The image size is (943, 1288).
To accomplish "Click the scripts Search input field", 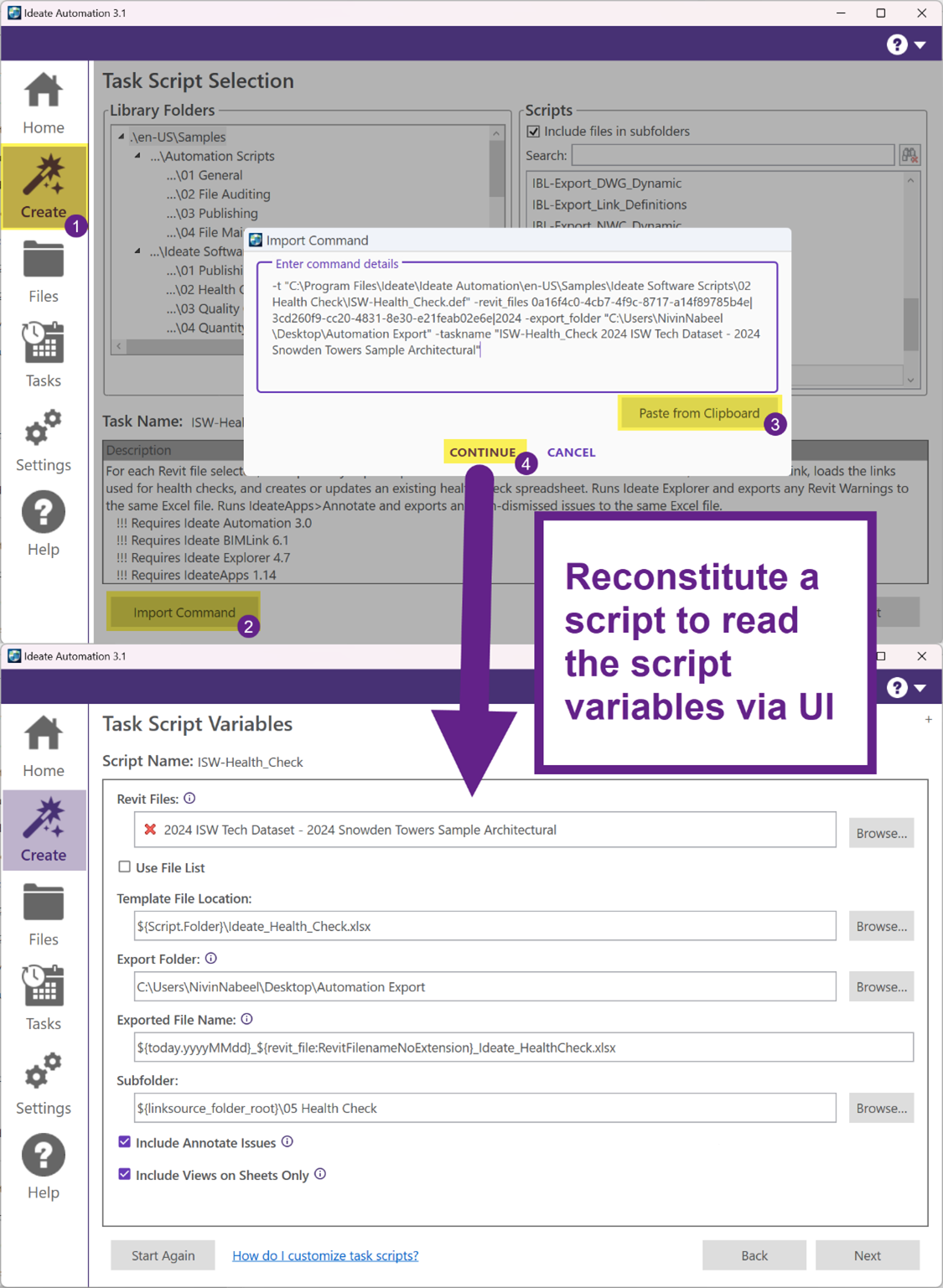I will 733,155.
